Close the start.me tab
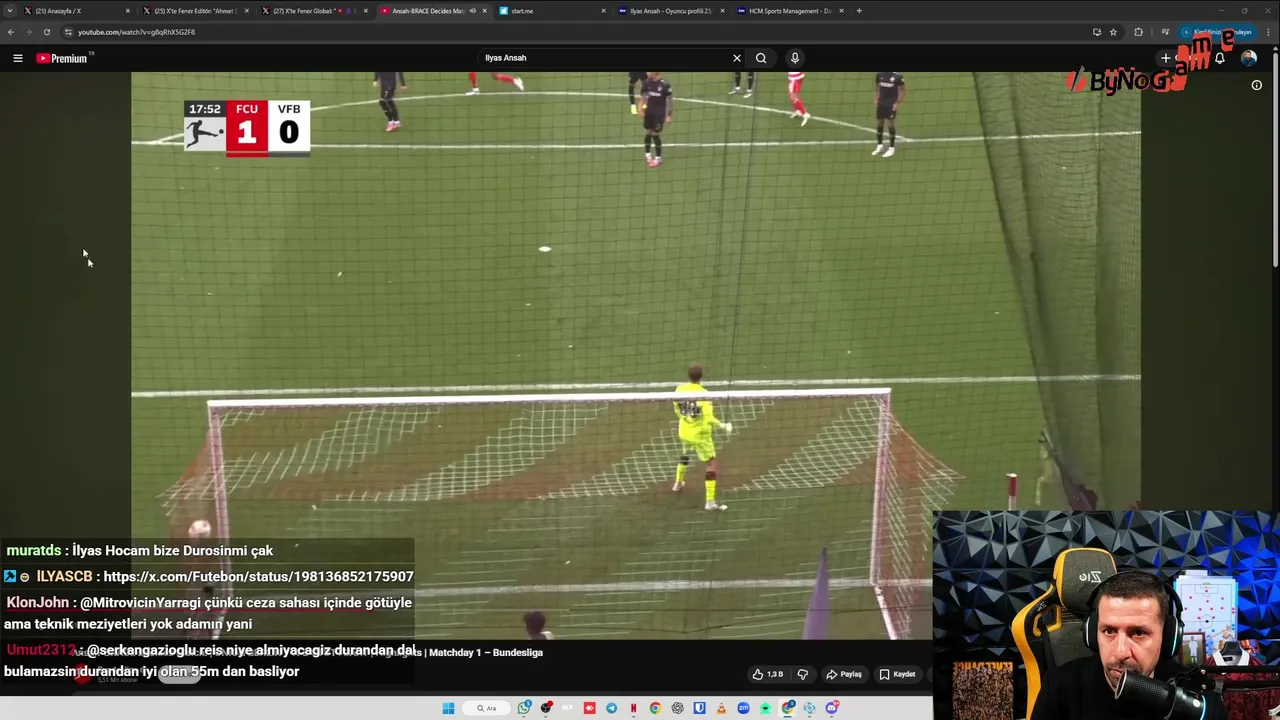 [x=604, y=11]
